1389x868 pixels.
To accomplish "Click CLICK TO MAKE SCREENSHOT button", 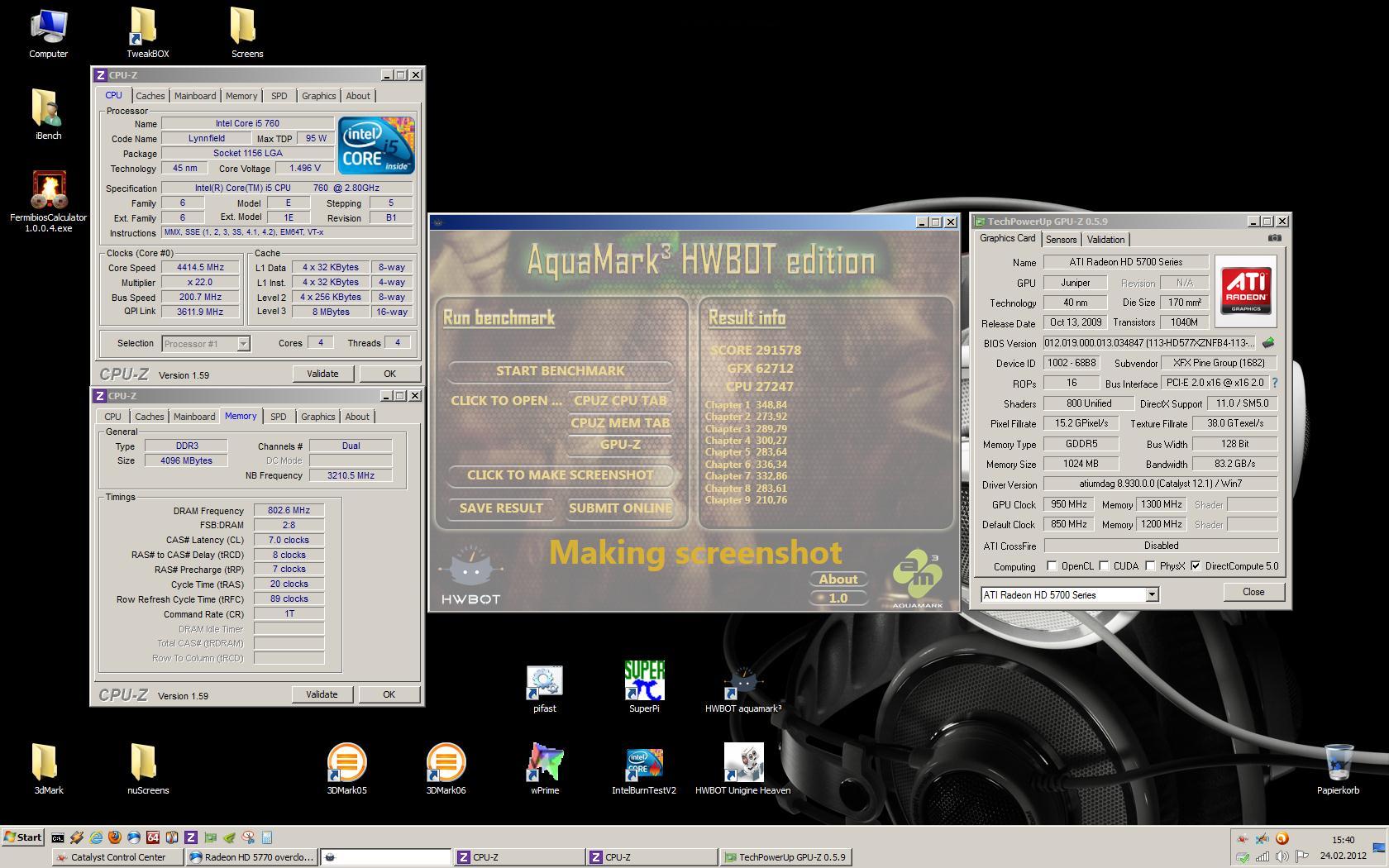I will [561, 475].
